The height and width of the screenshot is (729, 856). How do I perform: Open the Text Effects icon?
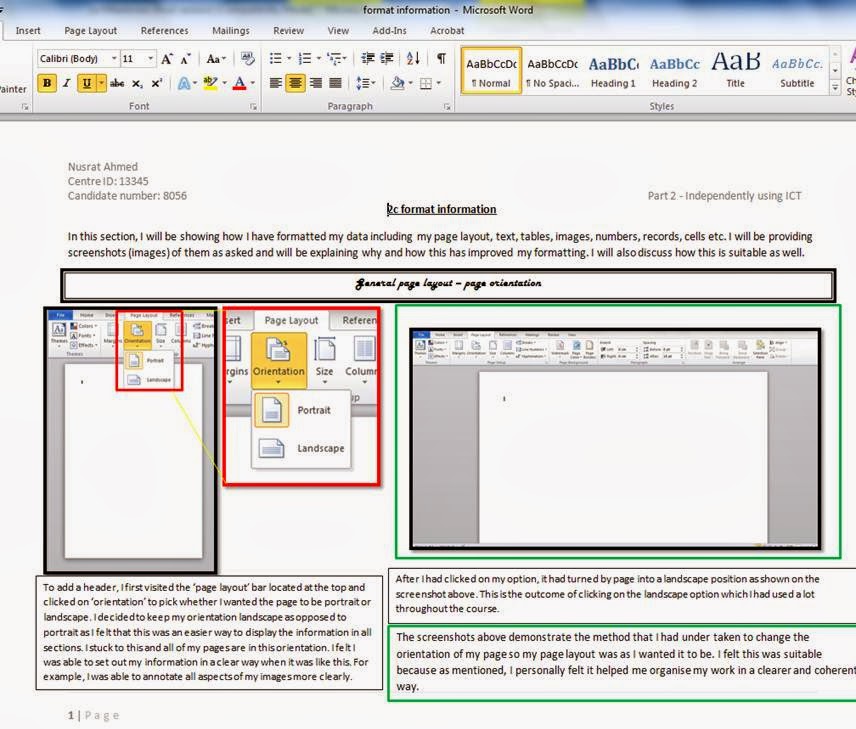[x=181, y=83]
